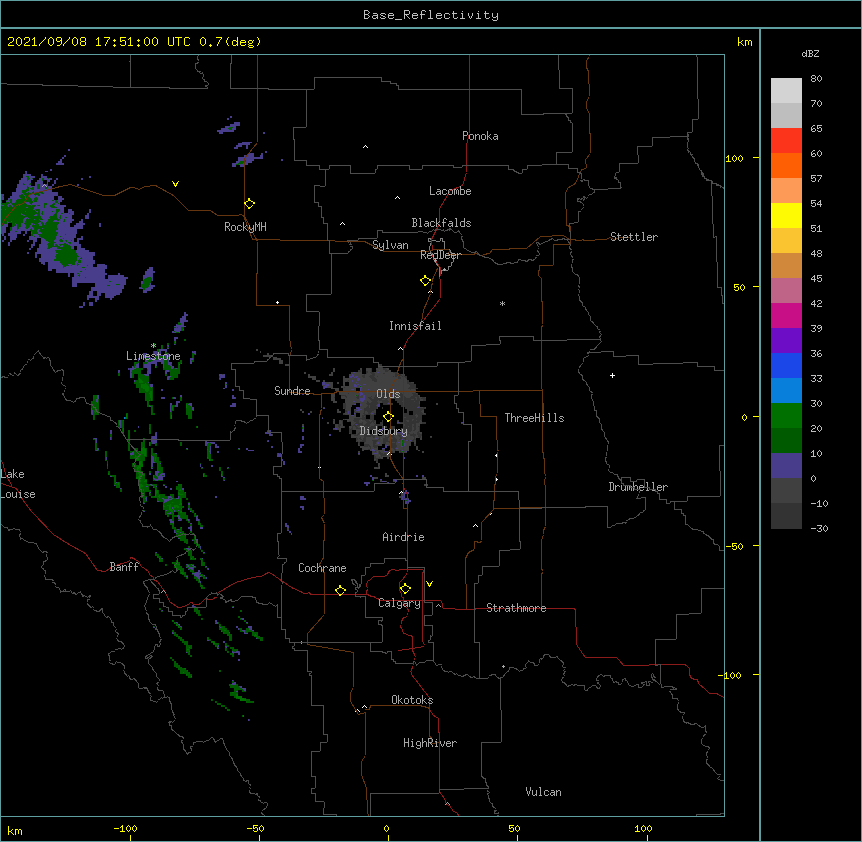Screen dimensions: 862x842
Task: Click the magenta 42 dBZ legend swatch
Action: point(786,315)
